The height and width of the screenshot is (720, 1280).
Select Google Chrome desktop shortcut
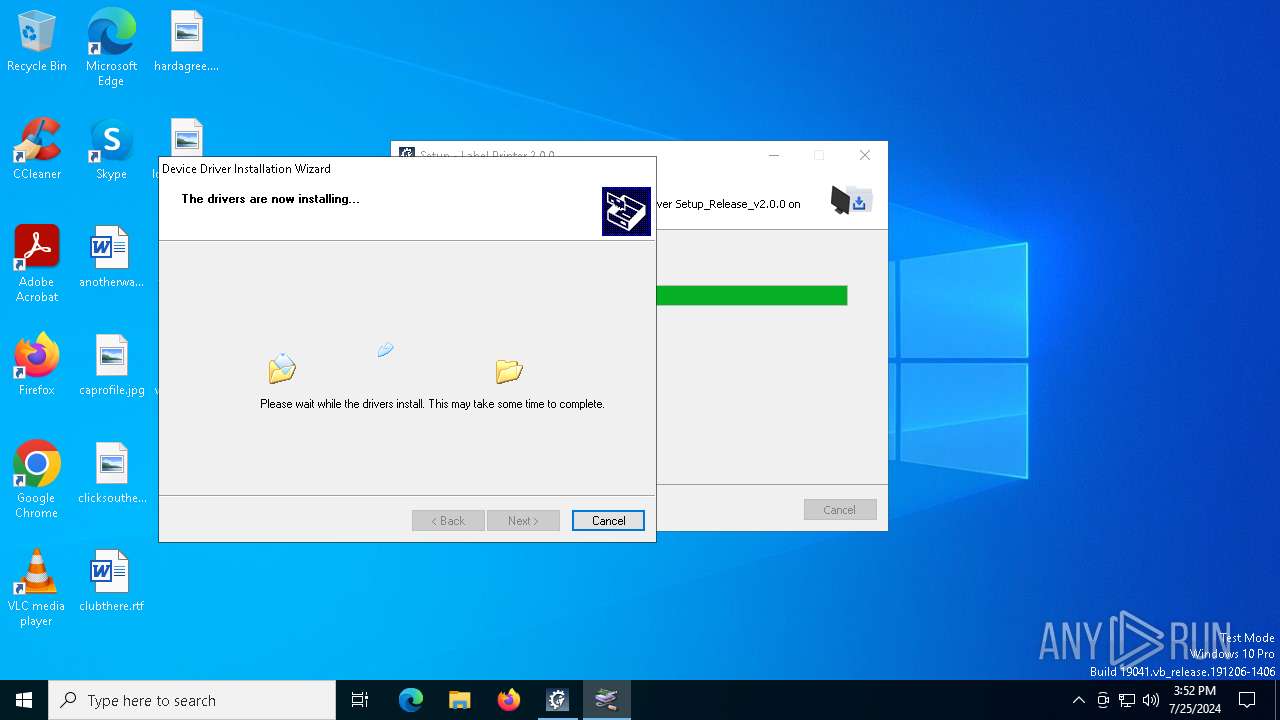(x=37, y=480)
